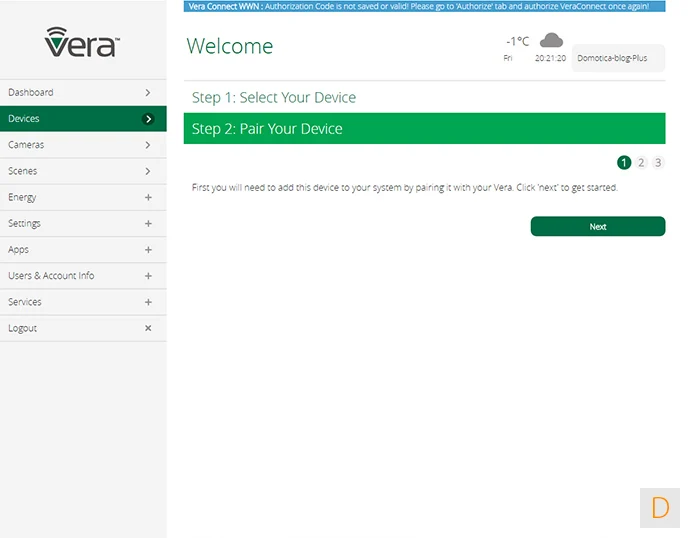690x538 pixels.
Task: Open Cameras in the sidebar
Action: [83, 145]
